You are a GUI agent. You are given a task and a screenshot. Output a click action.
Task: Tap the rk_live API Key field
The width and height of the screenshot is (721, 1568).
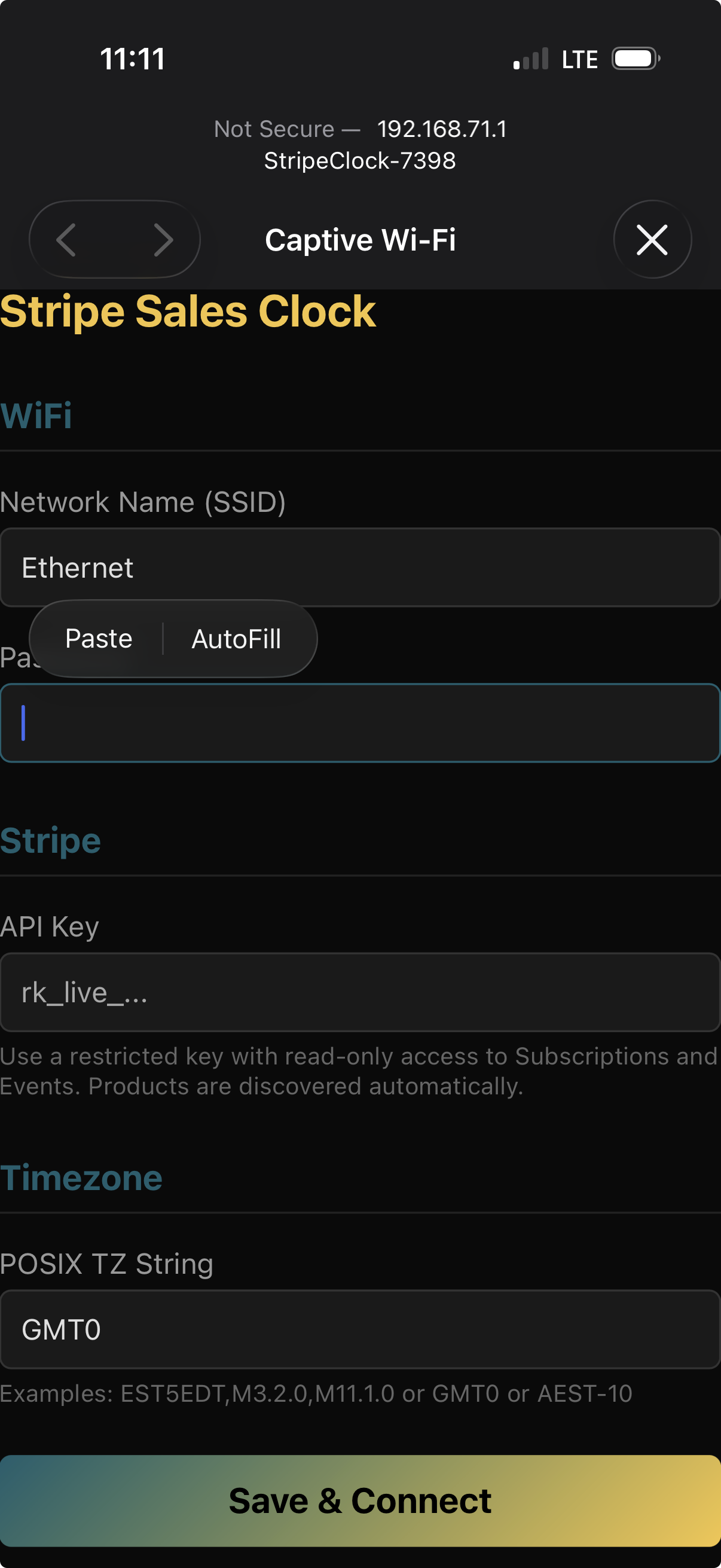(360, 992)
